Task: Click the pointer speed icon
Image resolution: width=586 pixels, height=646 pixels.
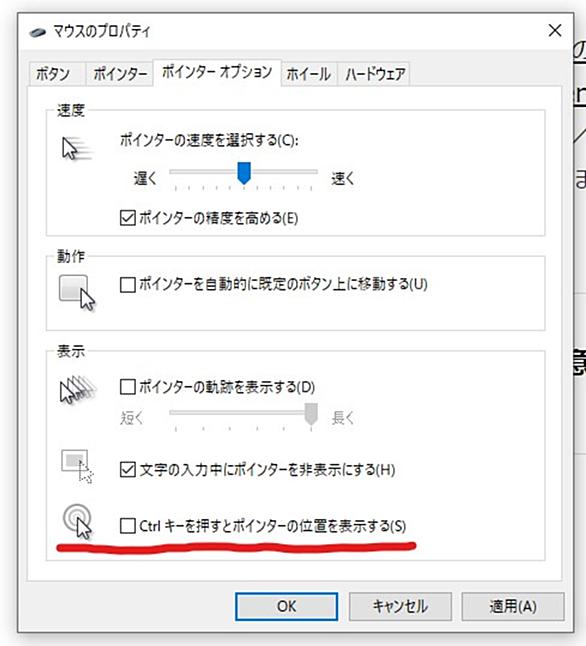Action: 77,149
